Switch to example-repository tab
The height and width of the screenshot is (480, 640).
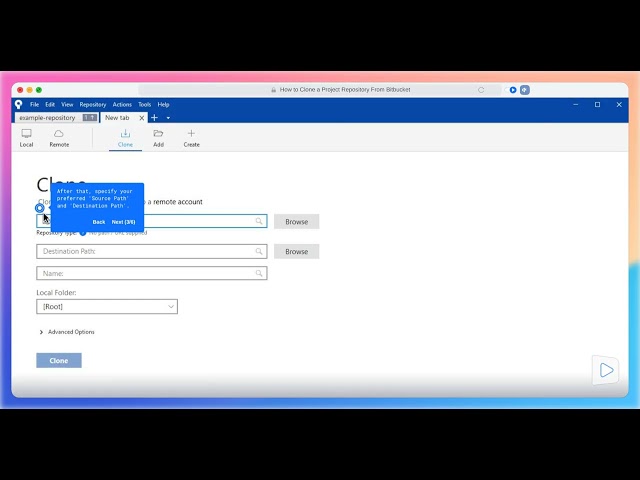pos(57,118)
